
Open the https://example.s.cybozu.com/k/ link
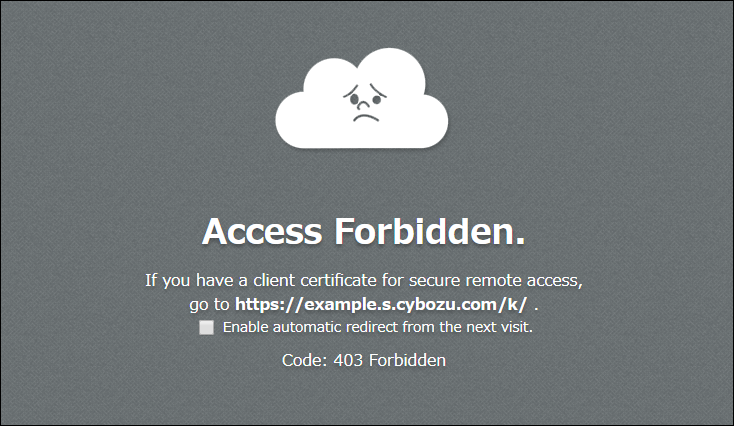click(381, 303)
